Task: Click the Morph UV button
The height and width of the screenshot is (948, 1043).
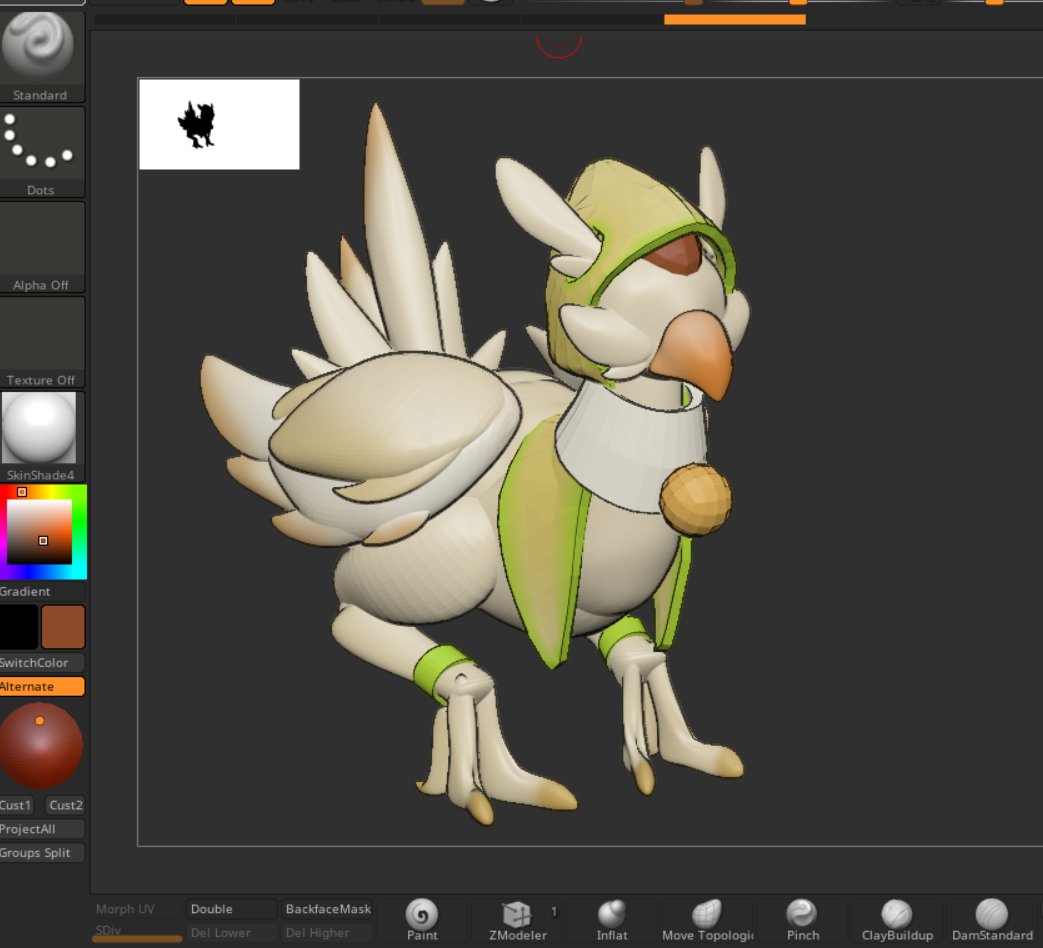Action: pos(136,909)
